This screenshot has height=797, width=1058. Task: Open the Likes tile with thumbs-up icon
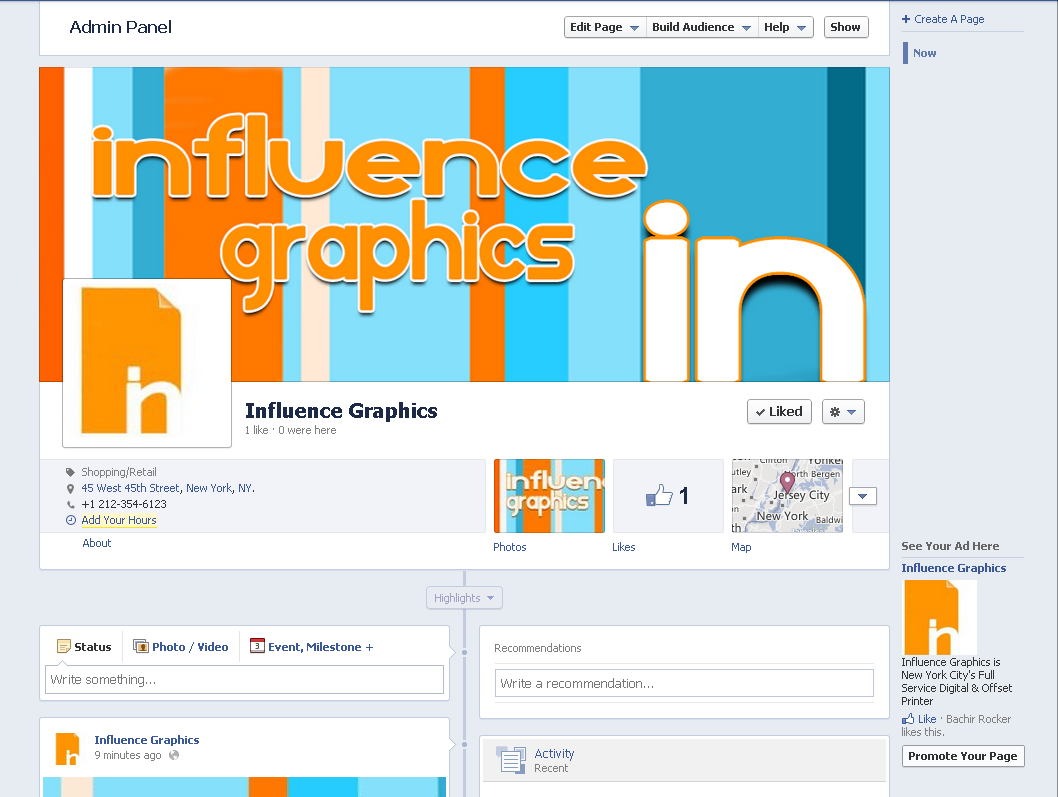coord(668,496)
